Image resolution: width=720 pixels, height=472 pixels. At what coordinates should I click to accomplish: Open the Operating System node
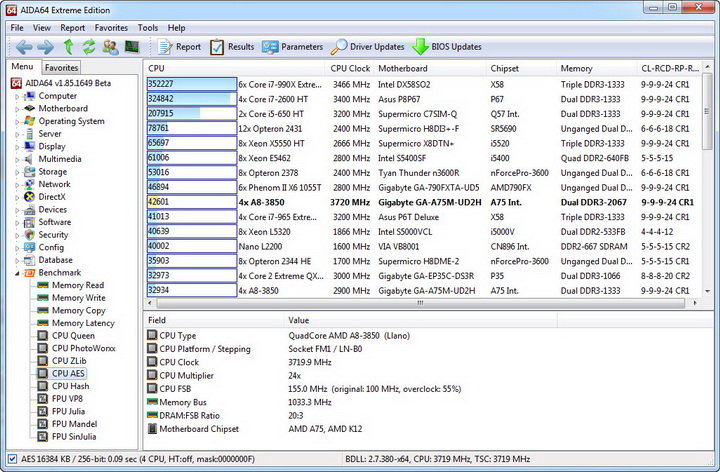(x=71, y=121)
